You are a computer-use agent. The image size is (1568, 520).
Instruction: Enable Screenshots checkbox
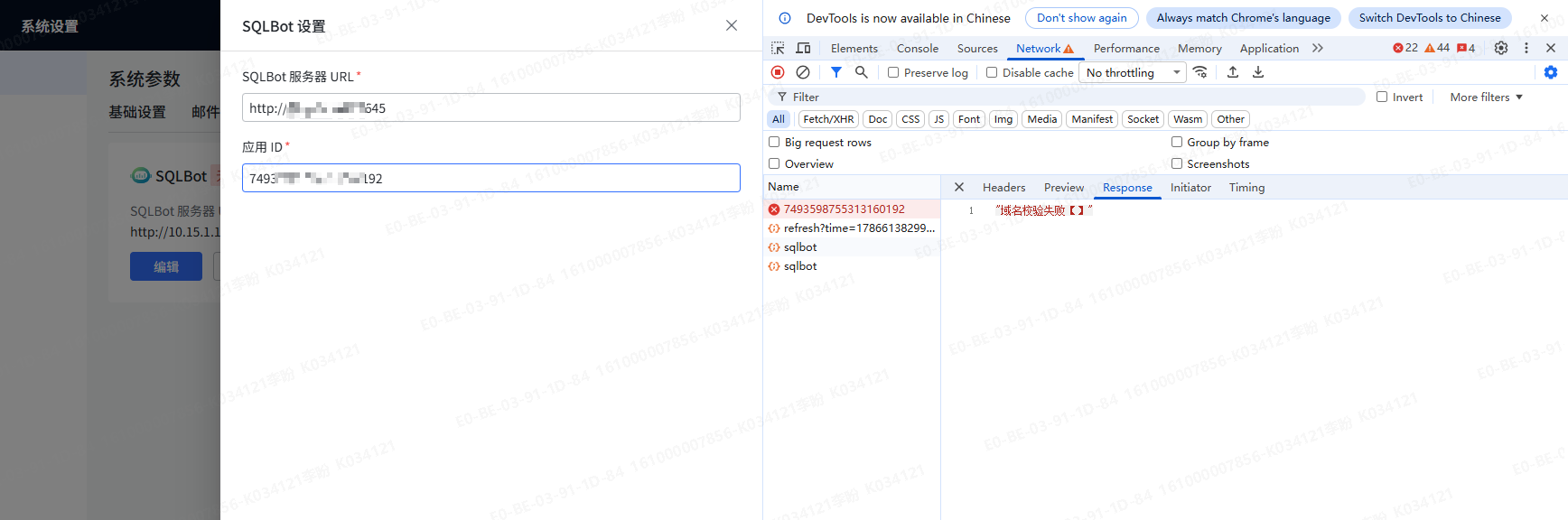click(1177, 163)
